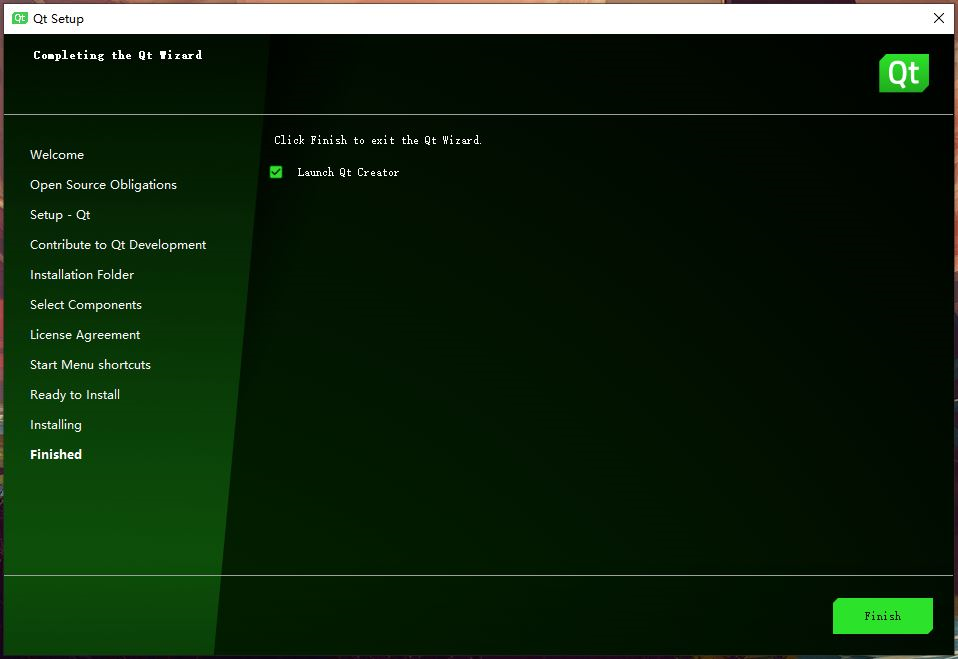Viewport: 958px width, 659px height.
Task: Open the Installing step entry
Action: tap(56, 424)
